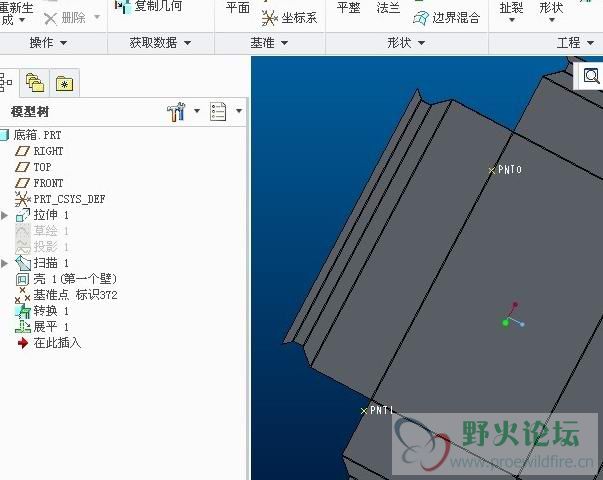
Task: Click the 底箱.PRT part icon
Action: pyautogui.click(x=4, y=135)
